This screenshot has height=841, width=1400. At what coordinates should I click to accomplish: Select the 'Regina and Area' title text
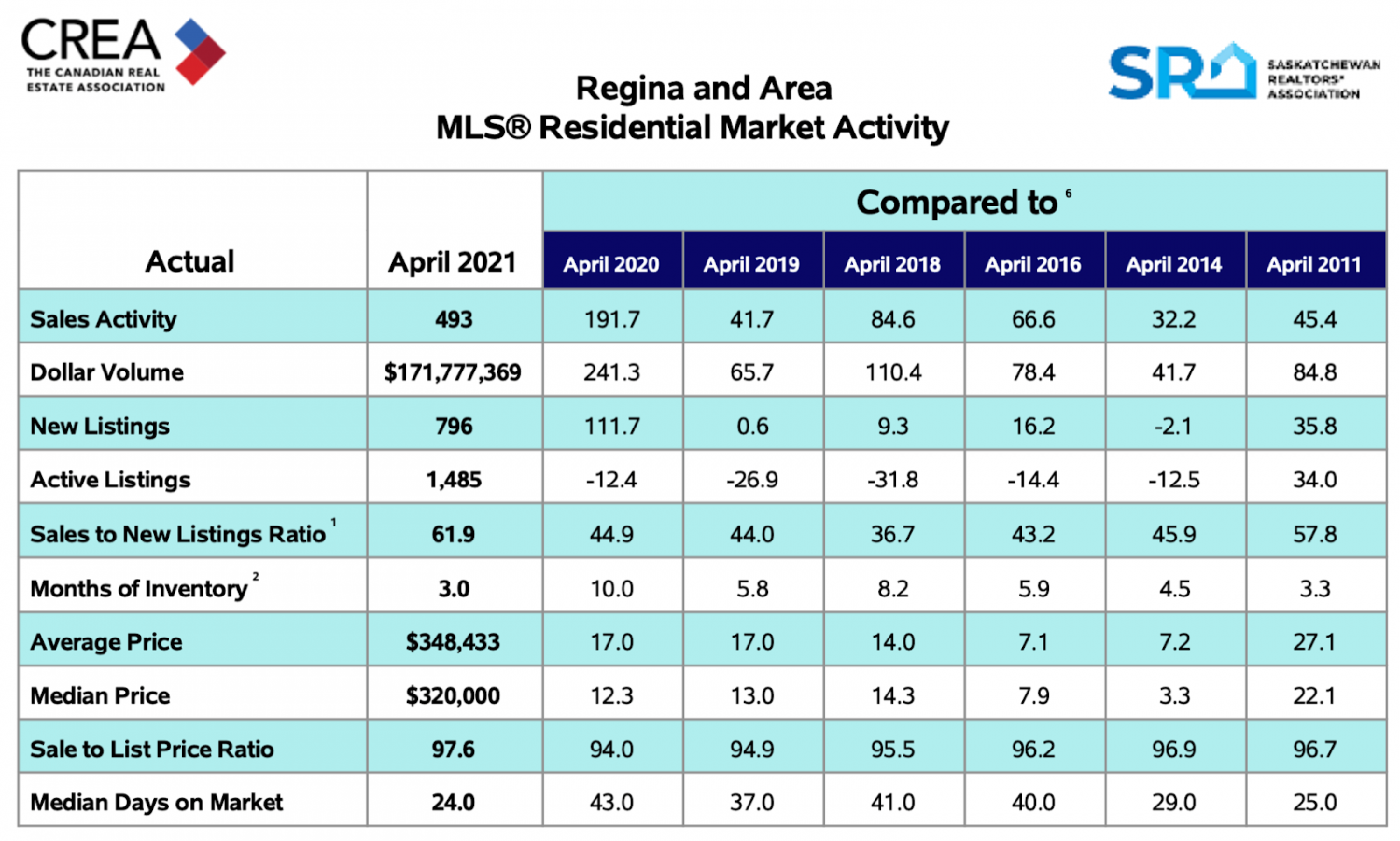click(704, 88)
